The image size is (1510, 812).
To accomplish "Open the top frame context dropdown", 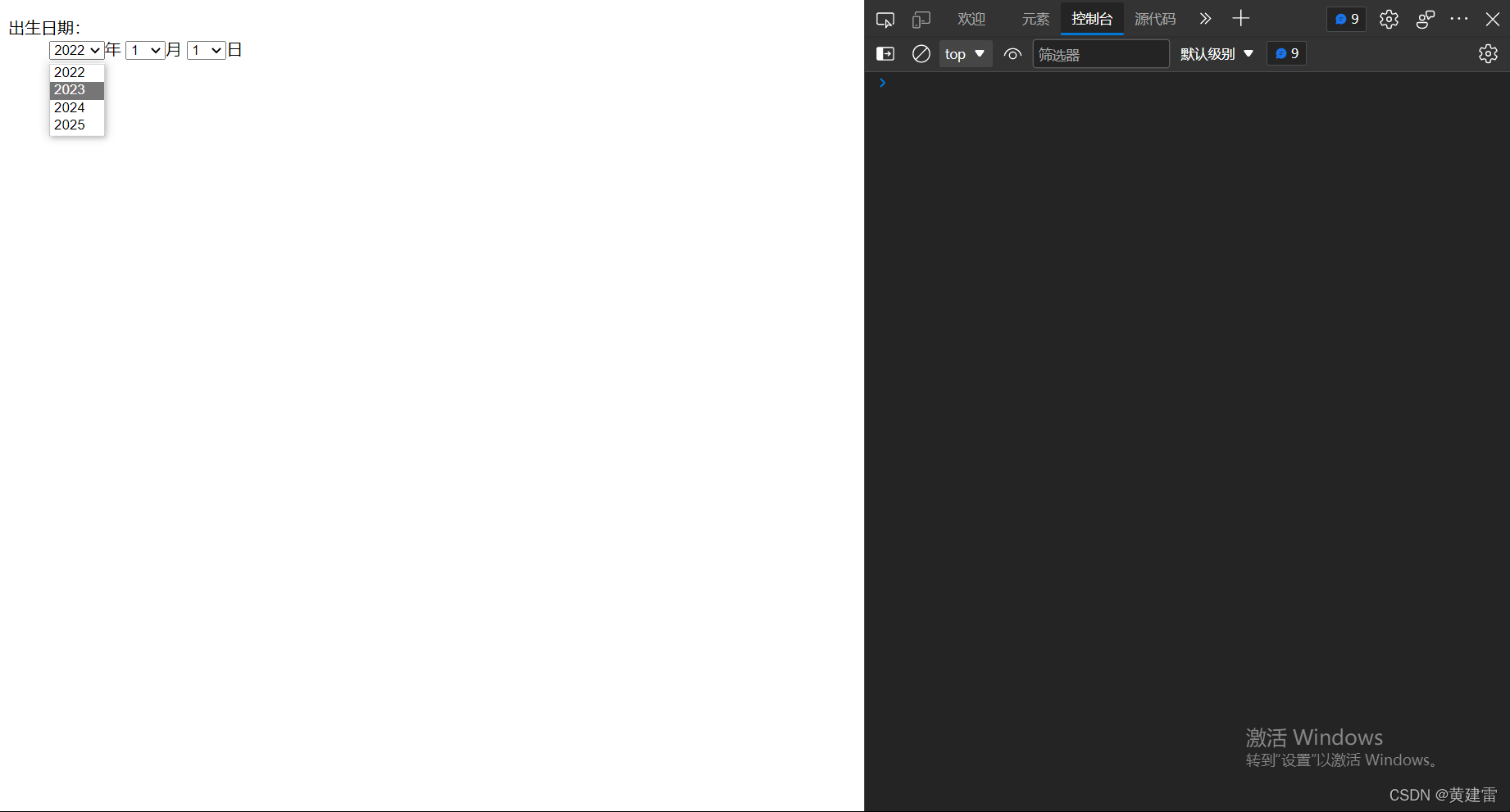I will pos(965,53).
